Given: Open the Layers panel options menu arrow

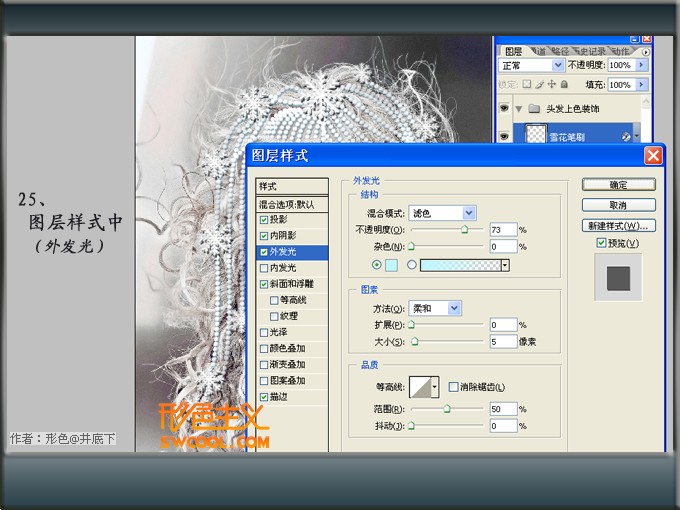Looking at the screenshot, I should click(x=646, y=52).
